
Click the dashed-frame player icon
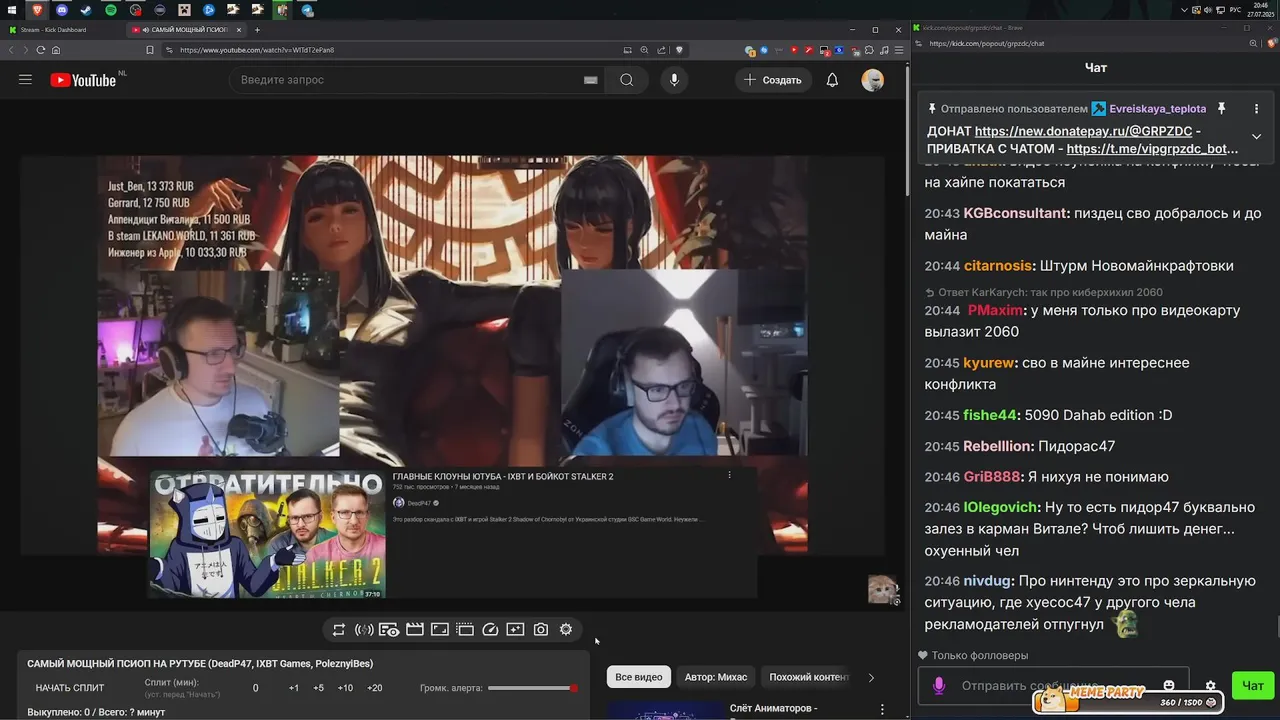[x=465, y=630]
